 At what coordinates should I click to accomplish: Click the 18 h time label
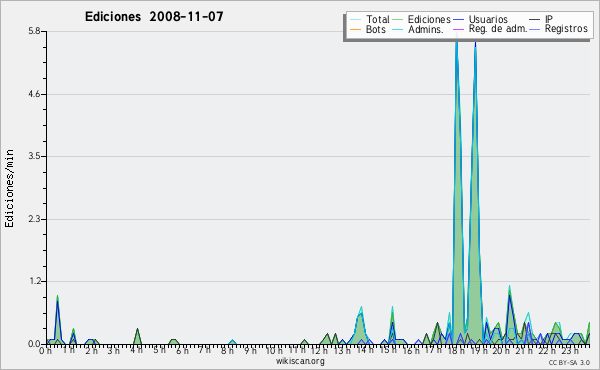456,351
